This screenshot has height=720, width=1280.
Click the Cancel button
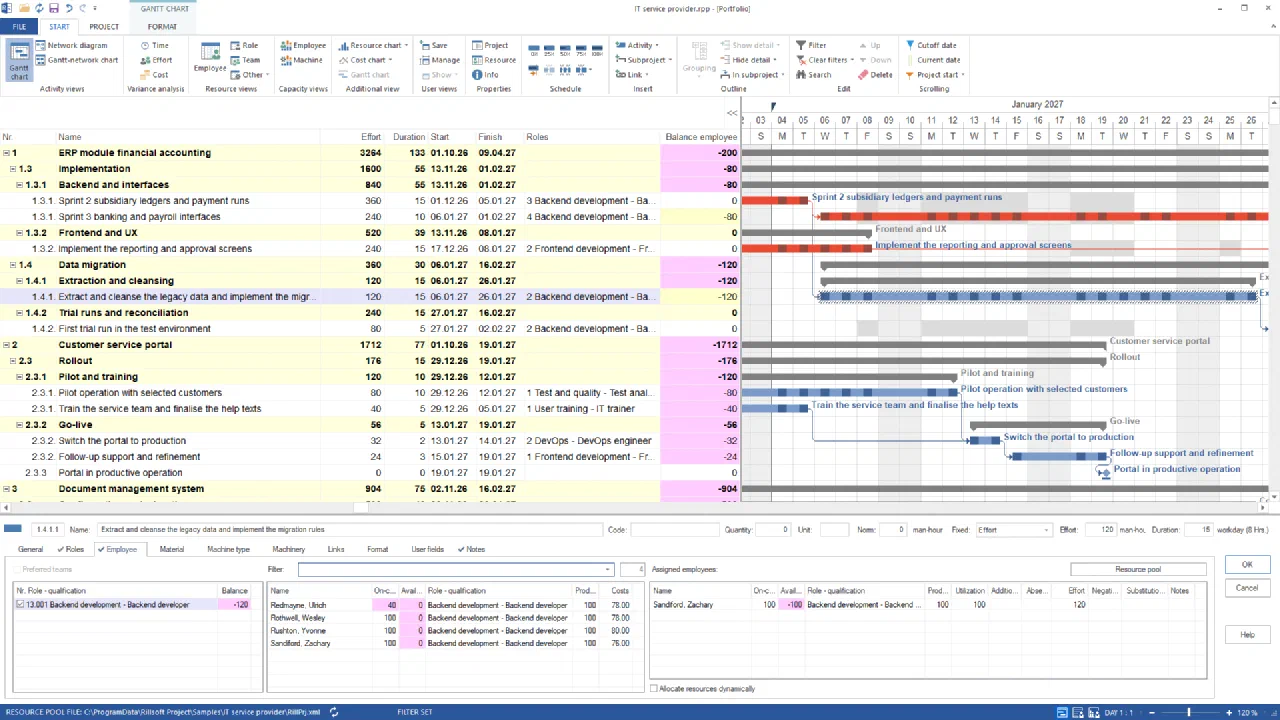click(1247, 587)
